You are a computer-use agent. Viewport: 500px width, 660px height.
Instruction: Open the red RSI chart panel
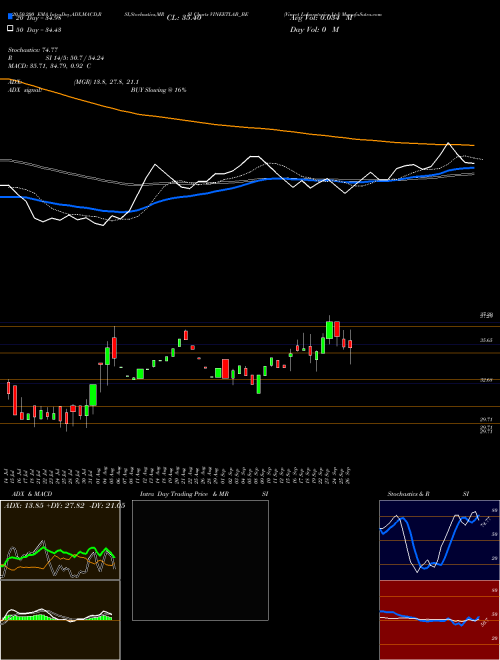[439, 620]
